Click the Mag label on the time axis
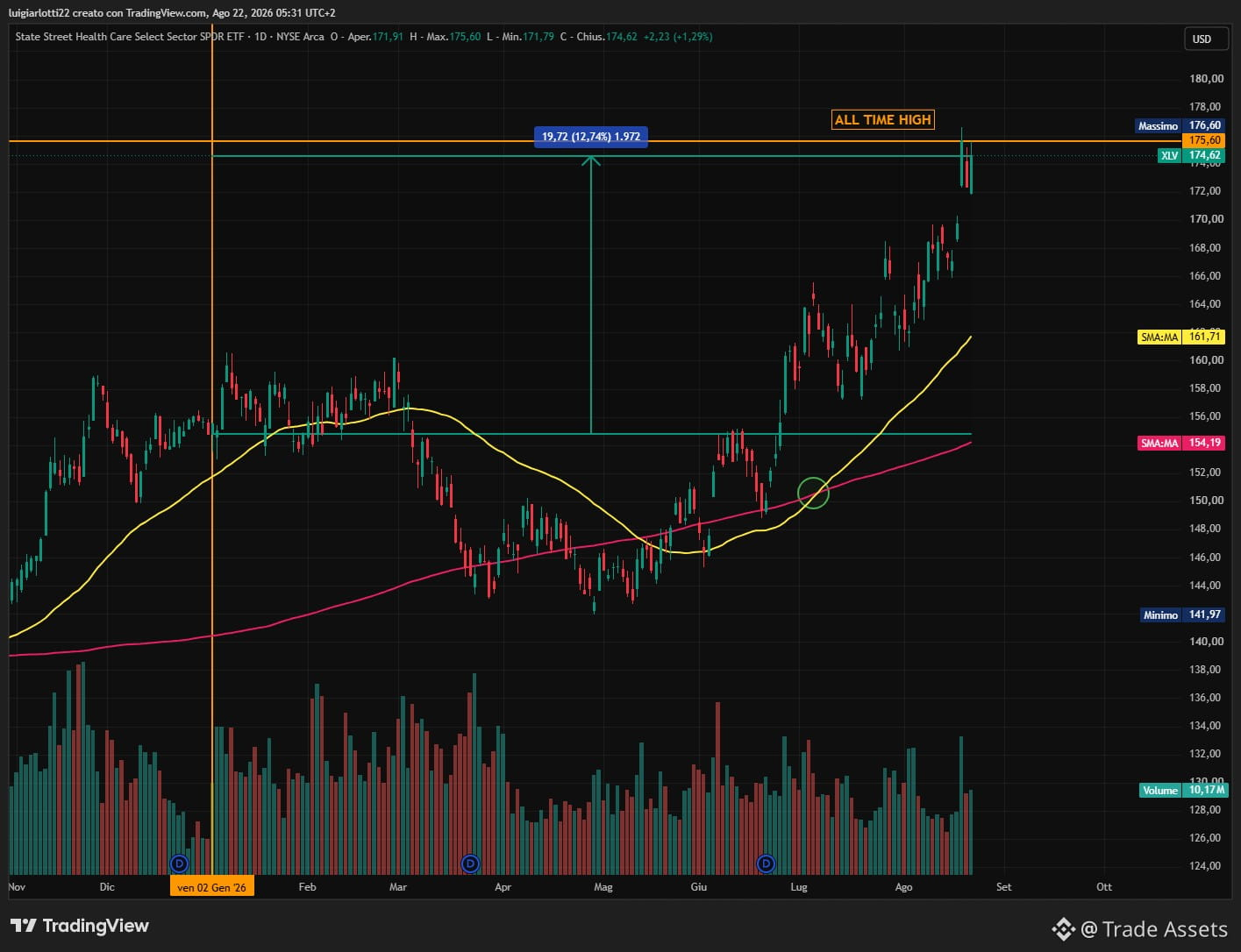The height and width of the screenshot is (952, 1241). click(x=603, y=886)
